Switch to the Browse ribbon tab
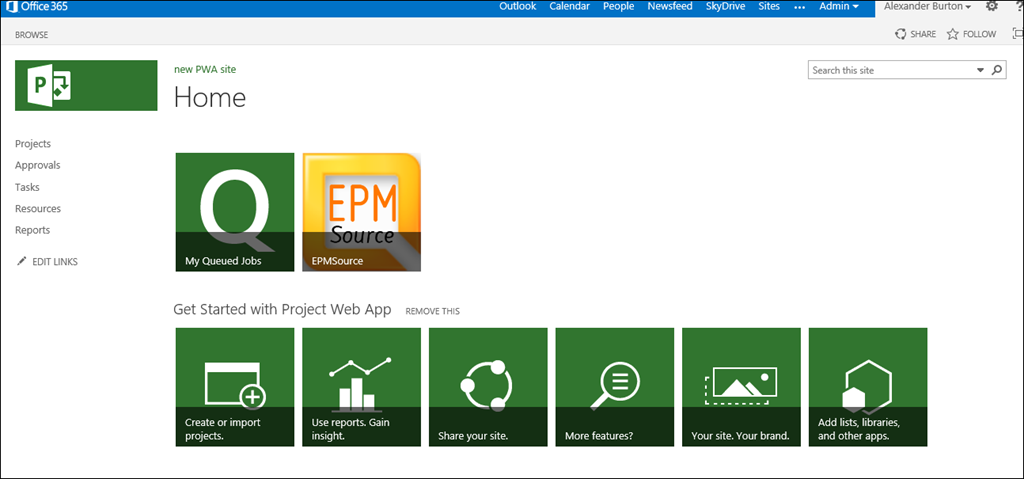Image resolution: width=1024 pixels, height=479 pixels. click(31, 35)
